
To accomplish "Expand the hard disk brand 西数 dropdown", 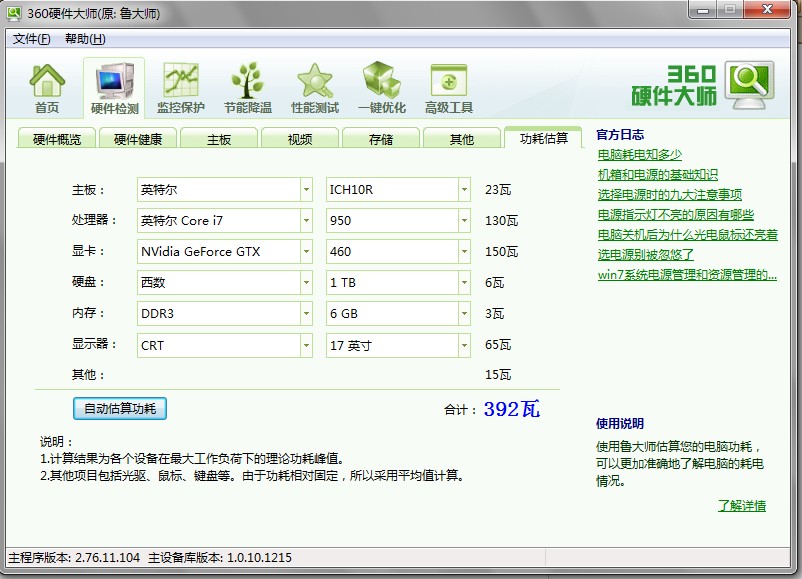I will coord(306,283).
